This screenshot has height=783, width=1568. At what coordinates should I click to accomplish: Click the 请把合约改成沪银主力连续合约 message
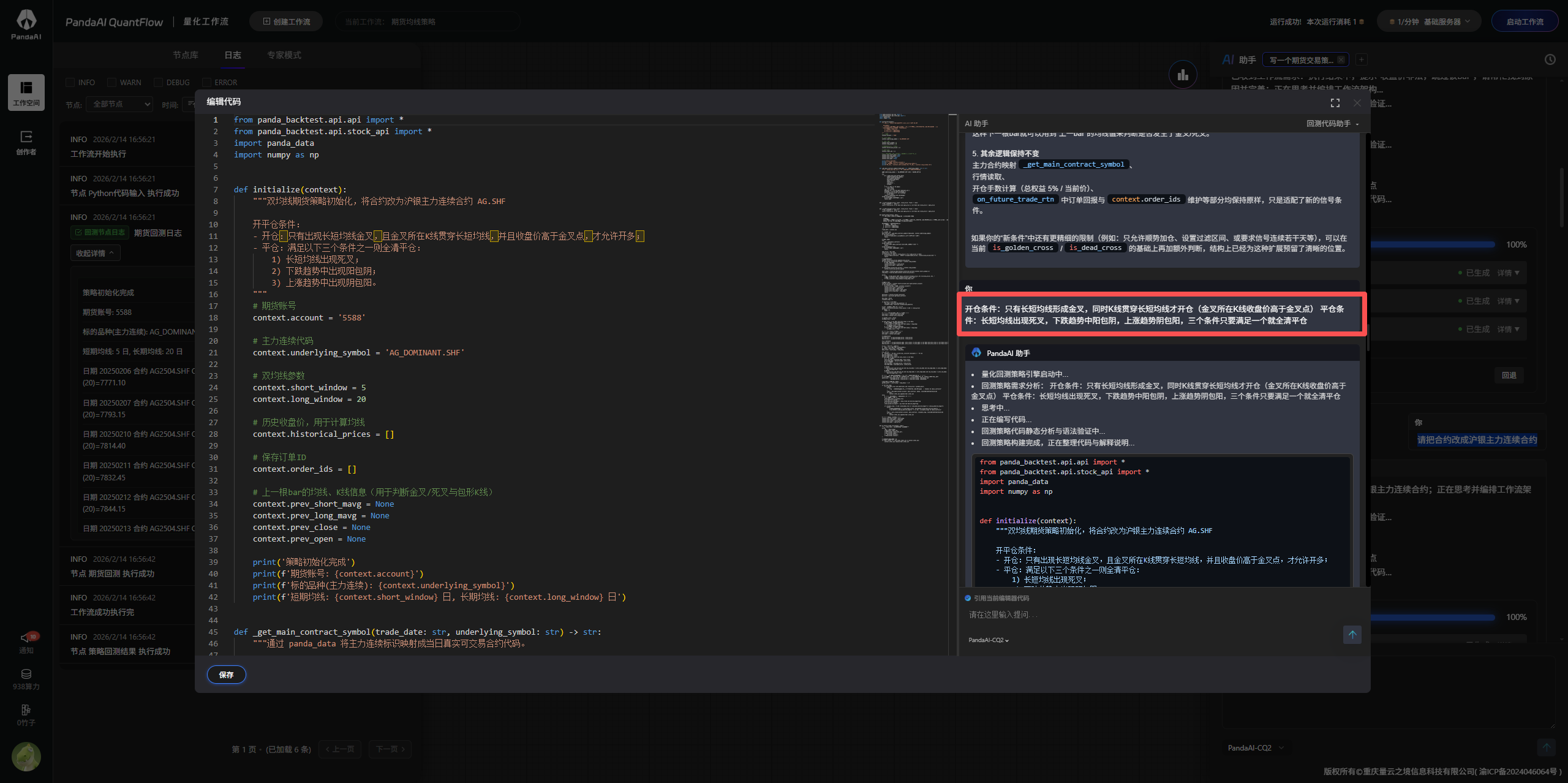tap(1477, 439)
